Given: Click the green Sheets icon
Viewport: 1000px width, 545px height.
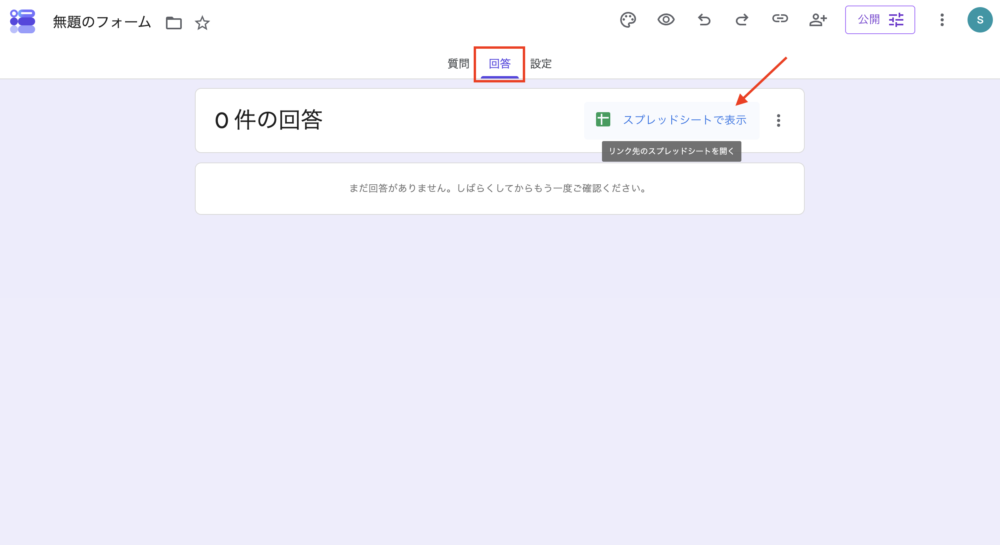Looking at the screenshot, I should [603, 119].
